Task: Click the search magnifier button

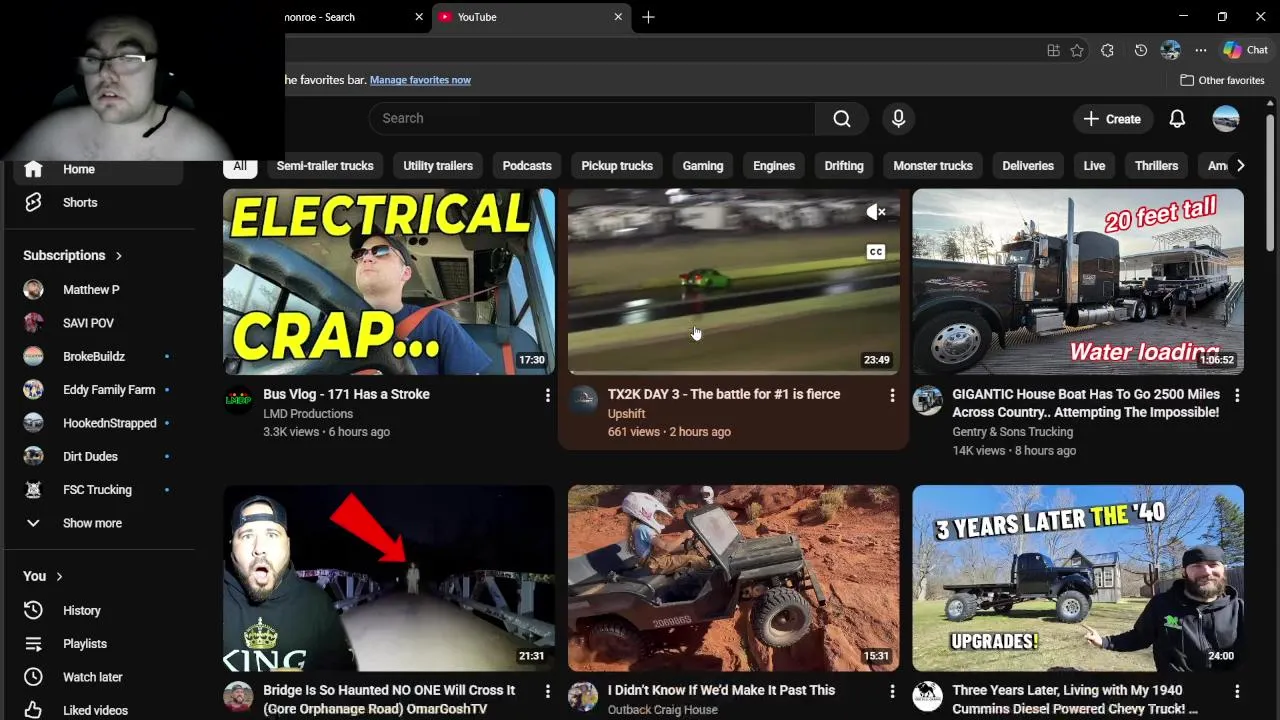Action: 842,118
